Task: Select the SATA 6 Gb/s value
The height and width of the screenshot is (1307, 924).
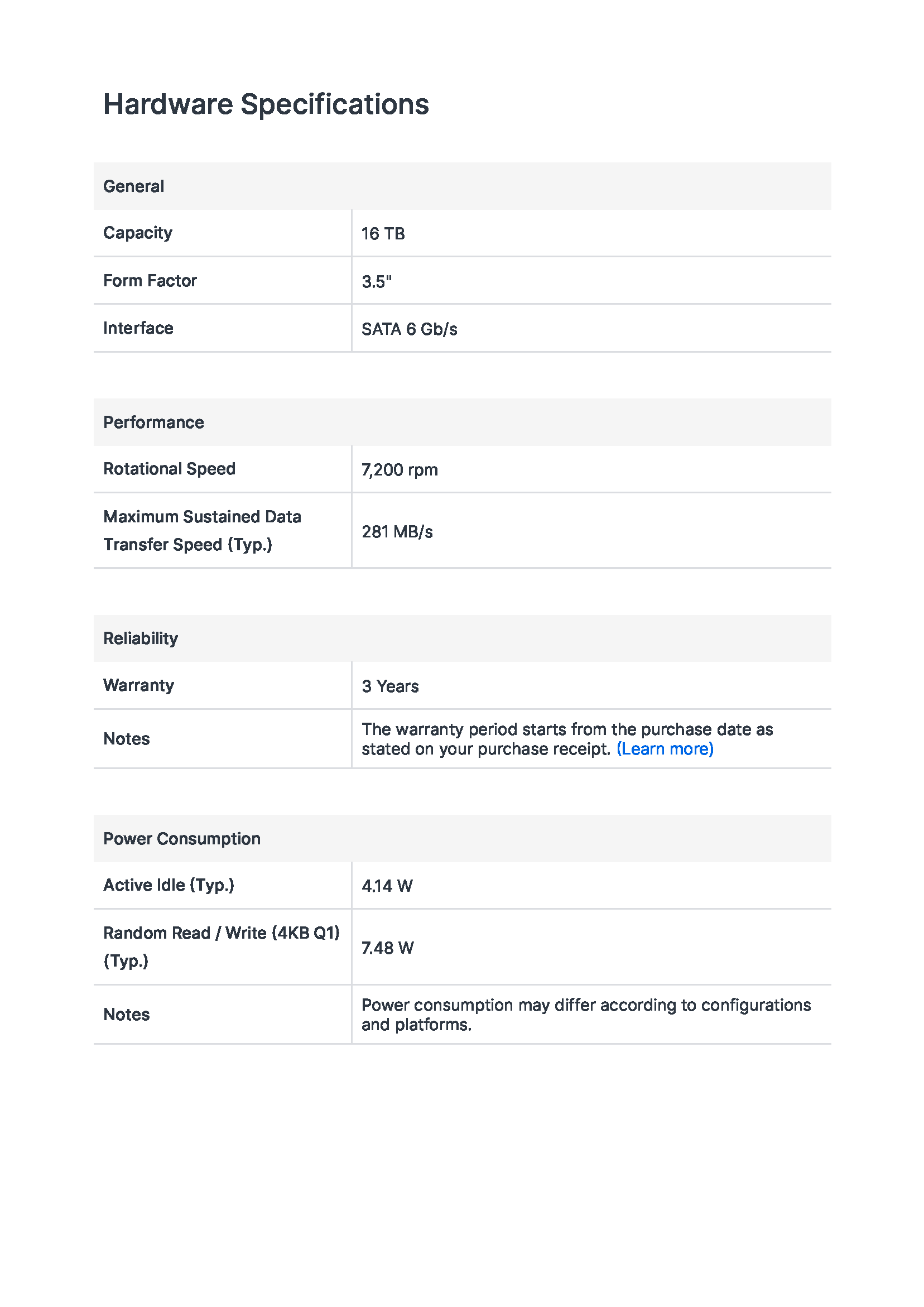Action: [x=410, y=329]
